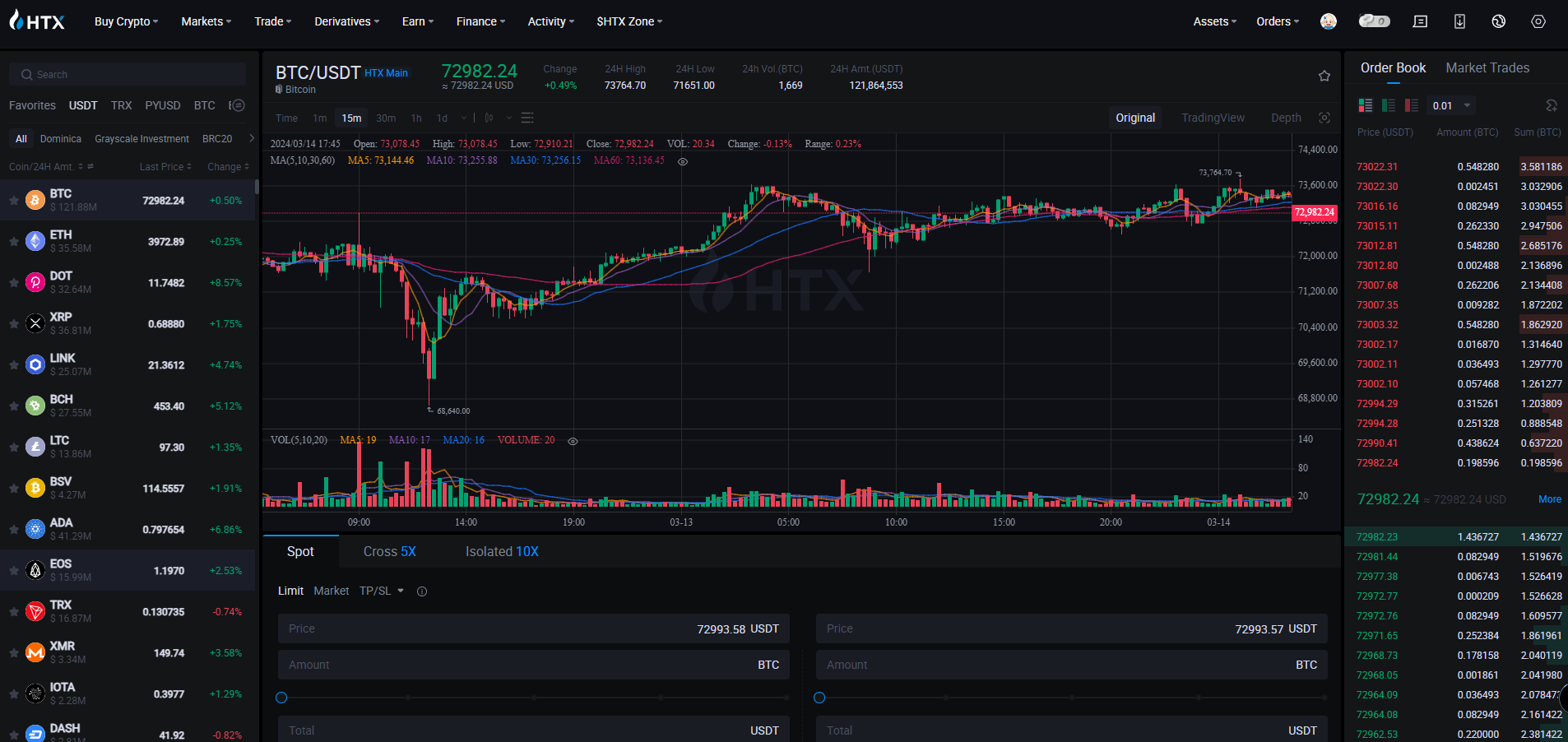Open the chart indicators list icon
Image resolution: width=1568 pixels, height=742 pixels.
pyautogui.click(x=528, y=118)
